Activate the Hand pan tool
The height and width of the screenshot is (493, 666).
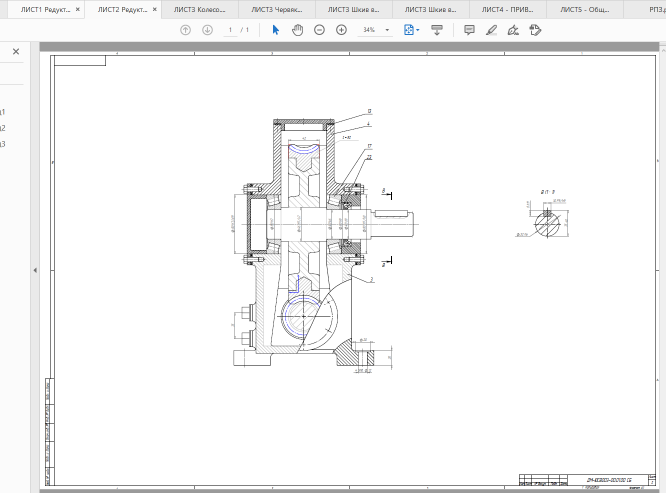297,30
